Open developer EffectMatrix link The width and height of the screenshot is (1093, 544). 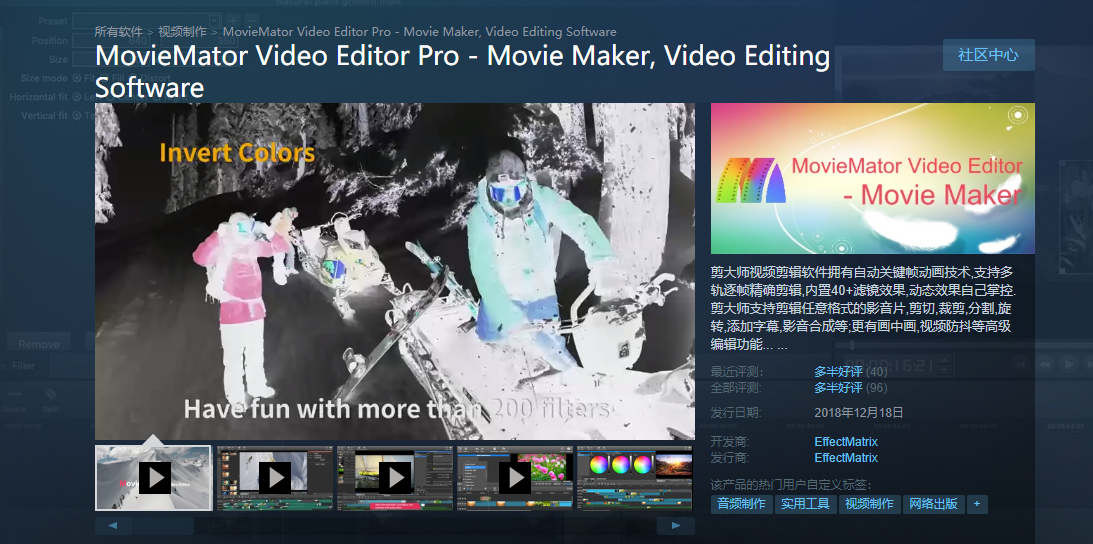[846, 442]
